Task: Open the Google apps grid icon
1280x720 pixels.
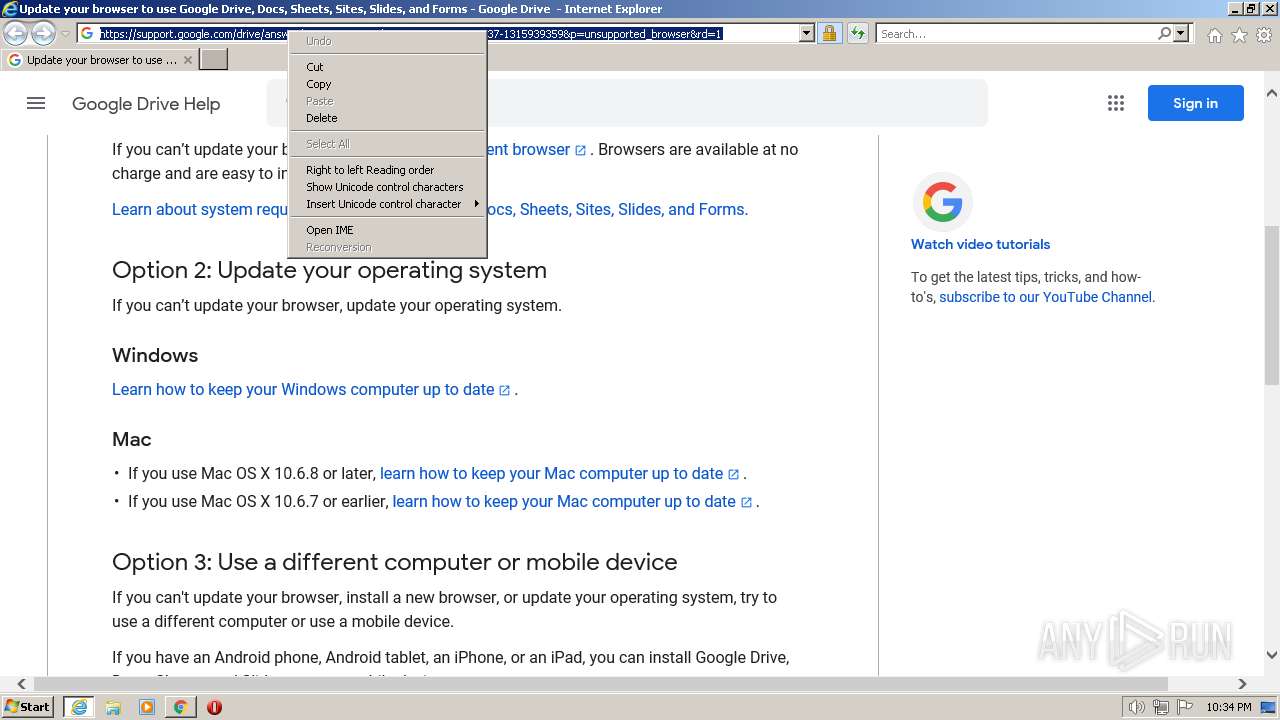Action: click(1116, 103)
